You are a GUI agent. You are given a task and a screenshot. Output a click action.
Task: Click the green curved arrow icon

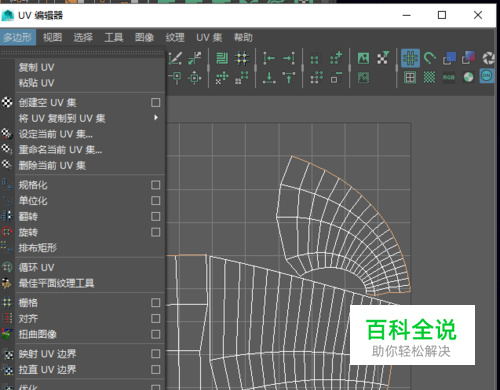point(430,58)
